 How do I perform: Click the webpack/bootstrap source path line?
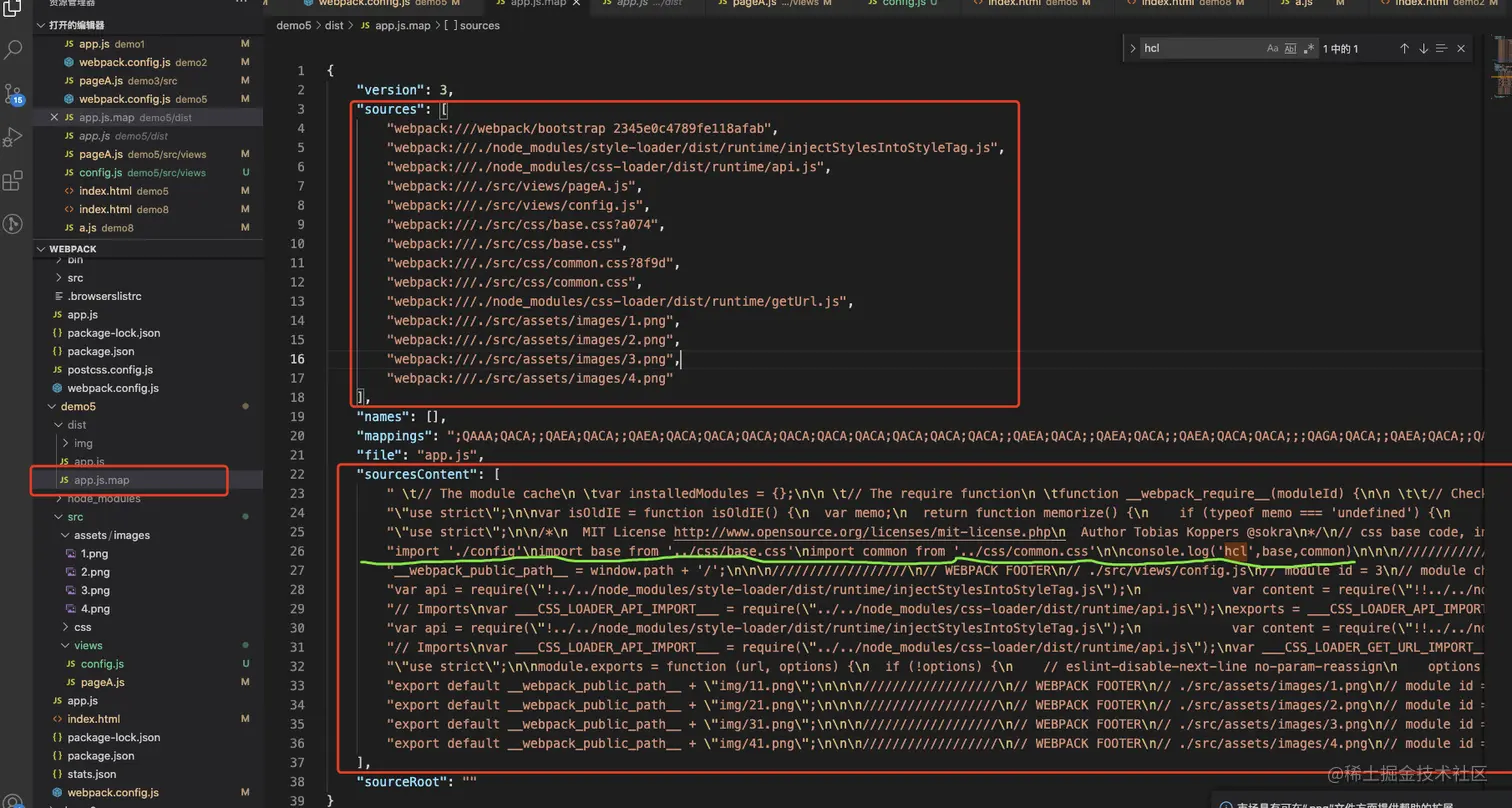(x=582, y=128)
